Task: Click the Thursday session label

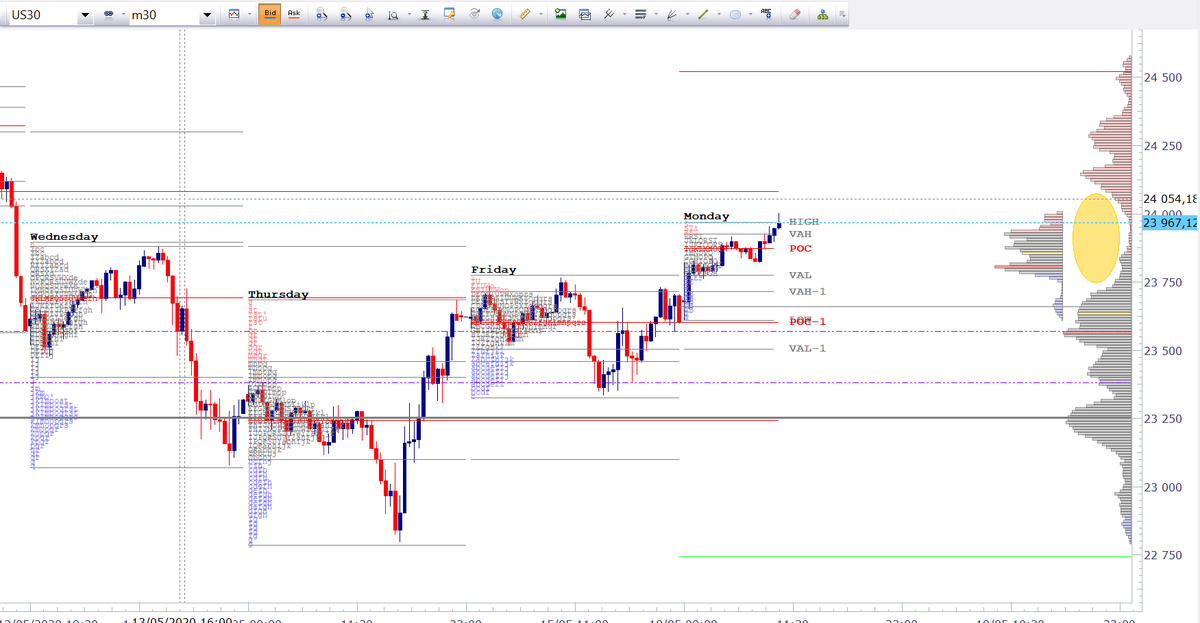Action: point(278,295)
